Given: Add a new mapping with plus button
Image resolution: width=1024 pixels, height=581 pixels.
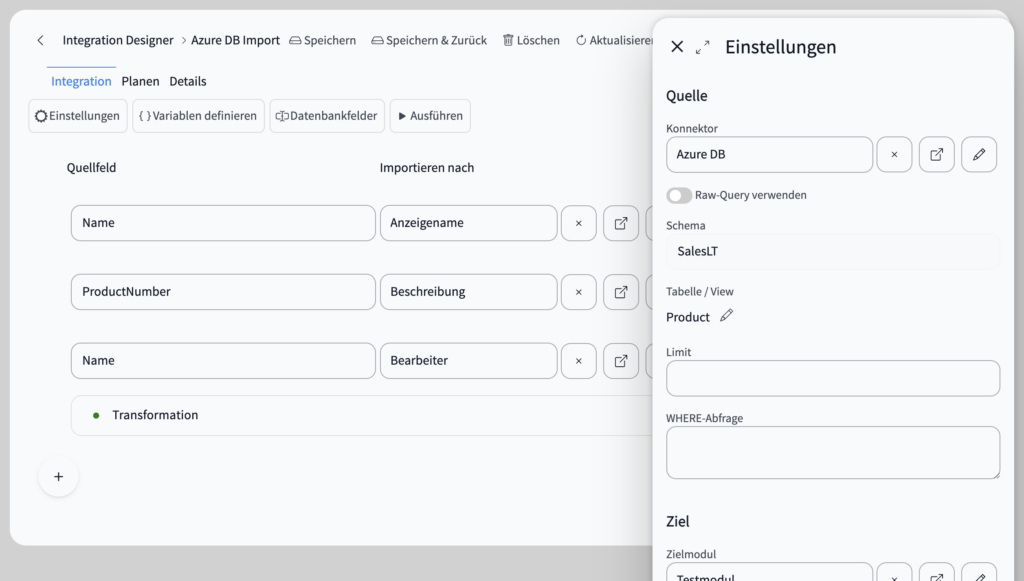Looking at the screenshot, I should coord(58,477).
